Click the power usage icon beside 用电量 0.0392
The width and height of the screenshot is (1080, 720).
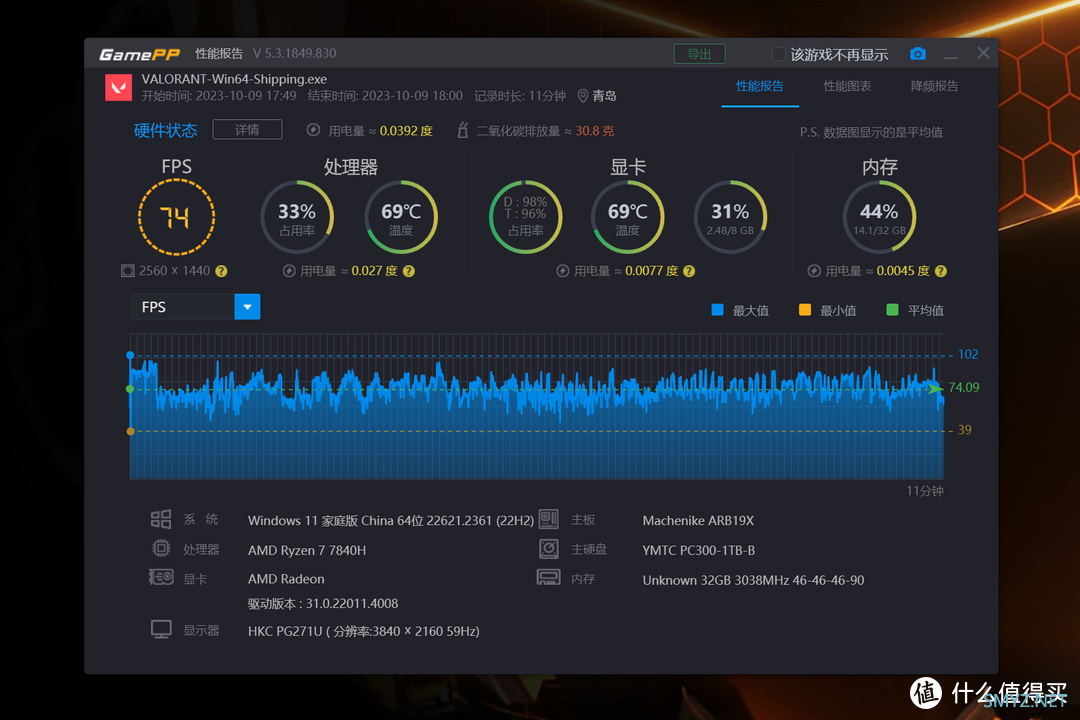click(313, 130)
